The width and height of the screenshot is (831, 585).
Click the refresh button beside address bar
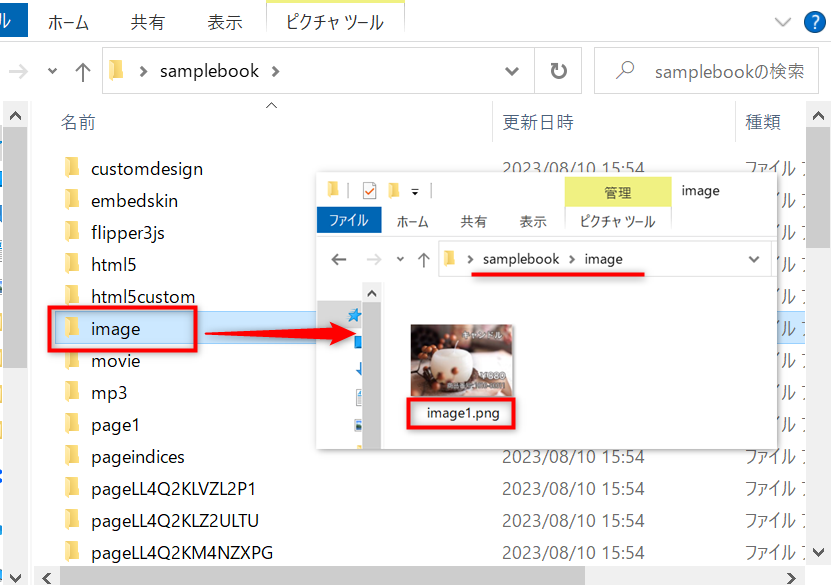coord(558,71)
